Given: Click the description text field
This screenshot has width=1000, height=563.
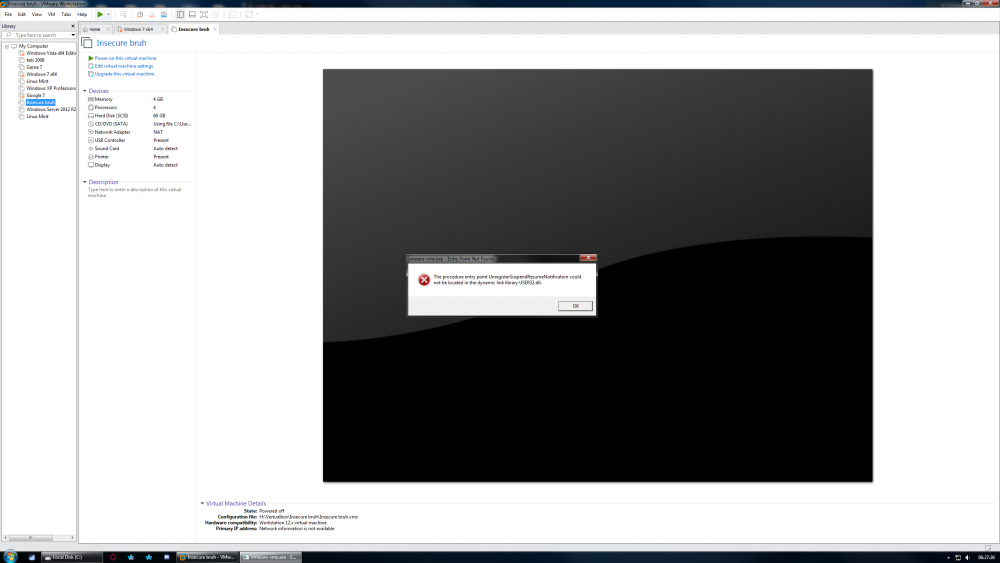Looking at the screenshot, I should point(135,193).
